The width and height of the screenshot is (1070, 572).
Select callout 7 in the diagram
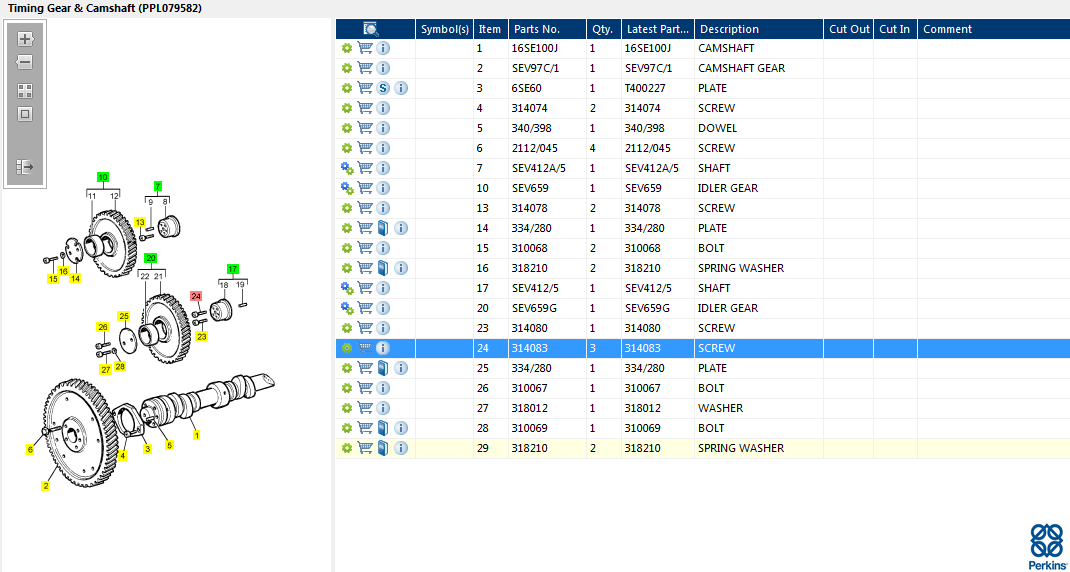(x=158, y=186)
